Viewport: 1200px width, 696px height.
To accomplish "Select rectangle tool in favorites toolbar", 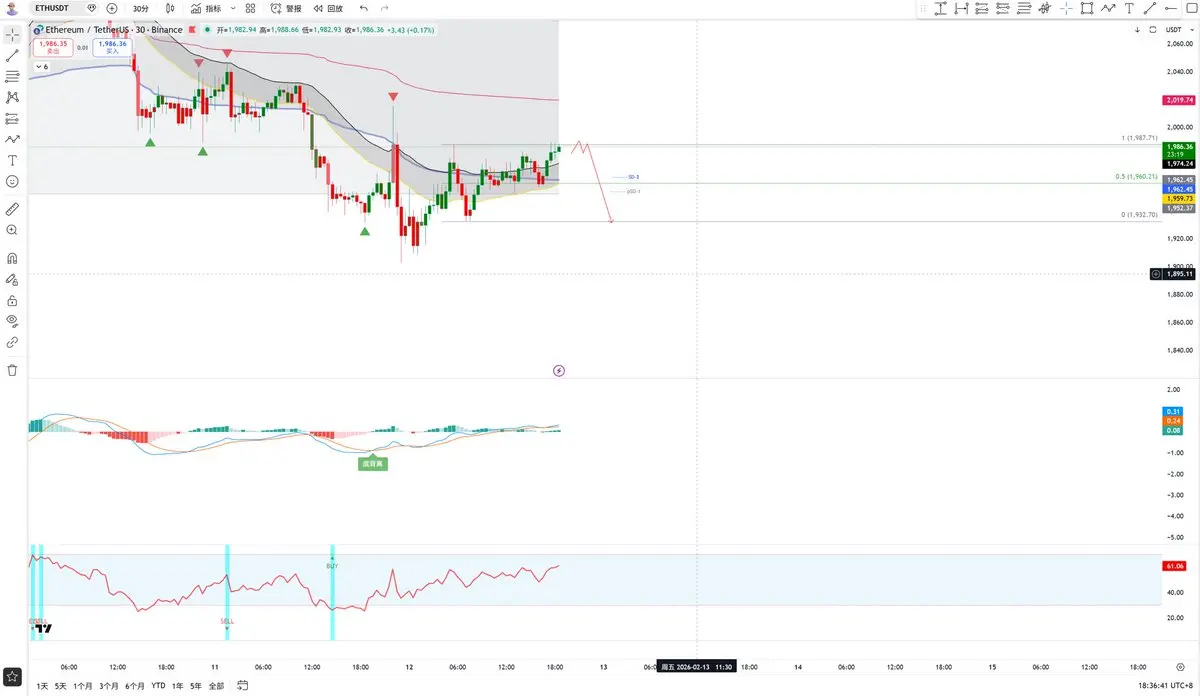I will tap(1087, 8).
